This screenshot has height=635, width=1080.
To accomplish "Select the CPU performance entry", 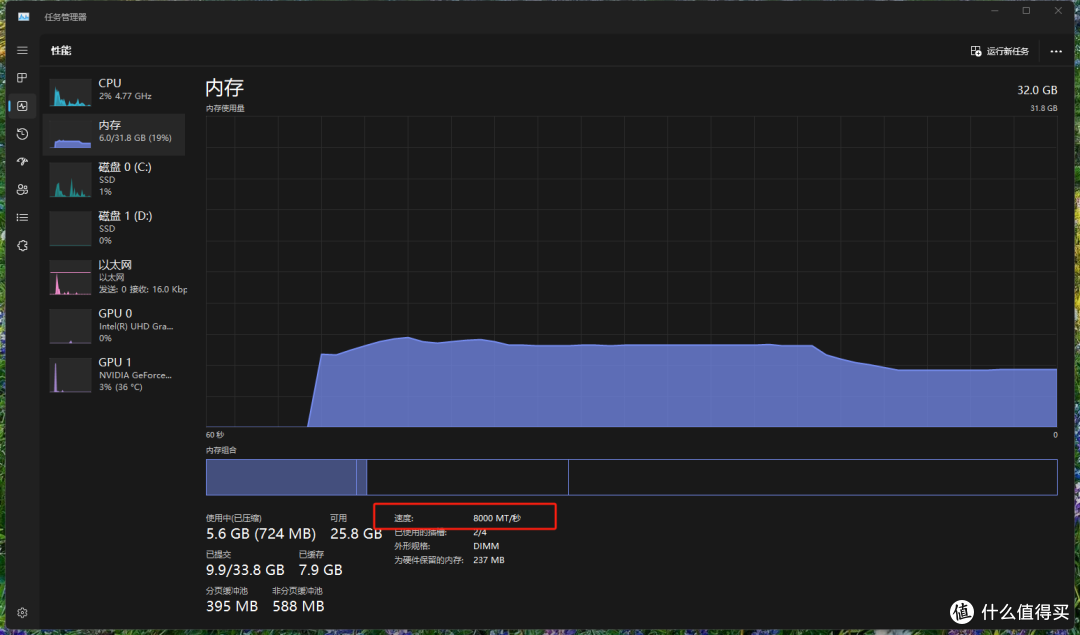I will 114,92.
